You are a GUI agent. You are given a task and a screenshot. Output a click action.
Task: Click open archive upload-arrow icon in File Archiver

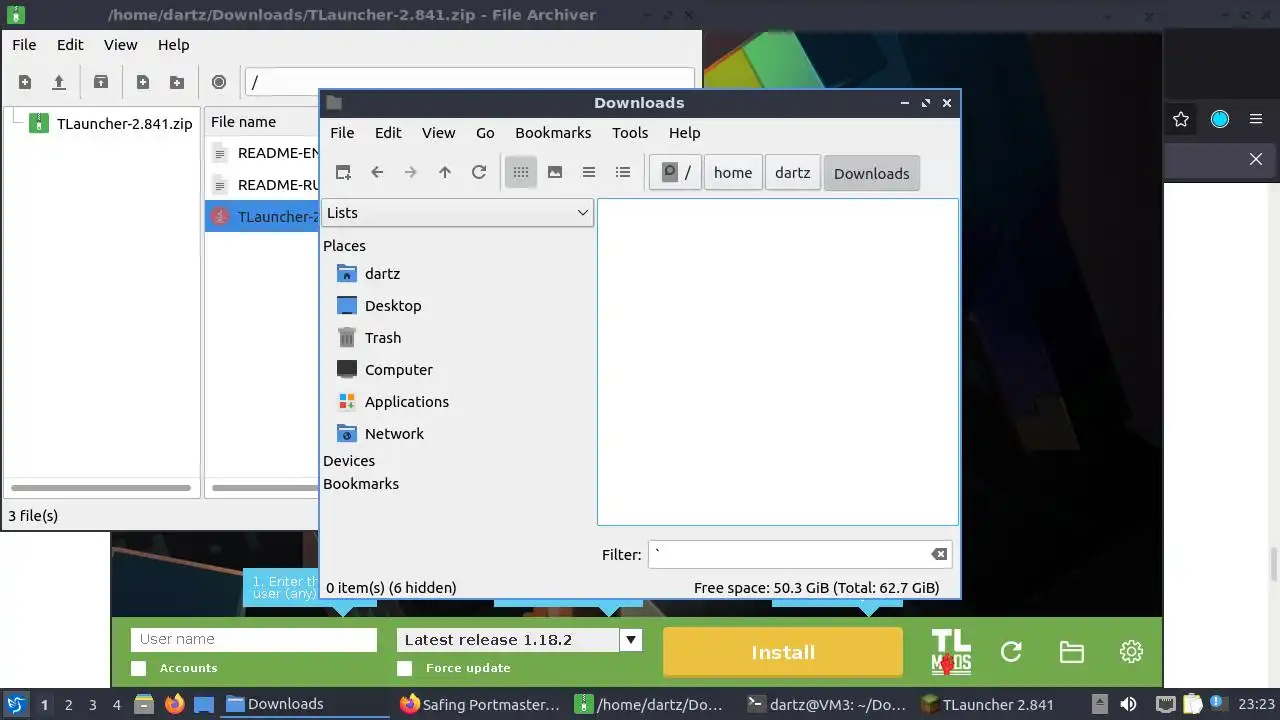[x=59, y=82]
